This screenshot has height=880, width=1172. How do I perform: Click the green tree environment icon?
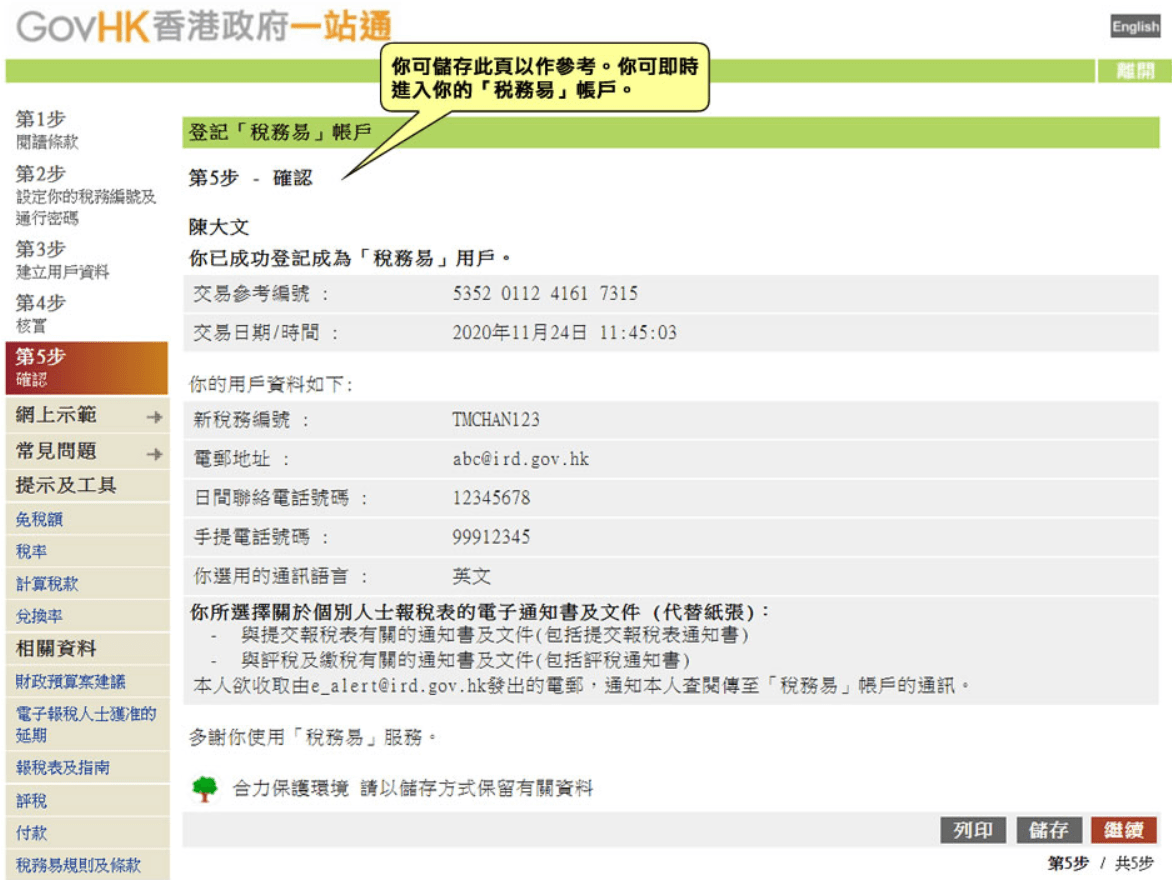click(x=204, y=789)
